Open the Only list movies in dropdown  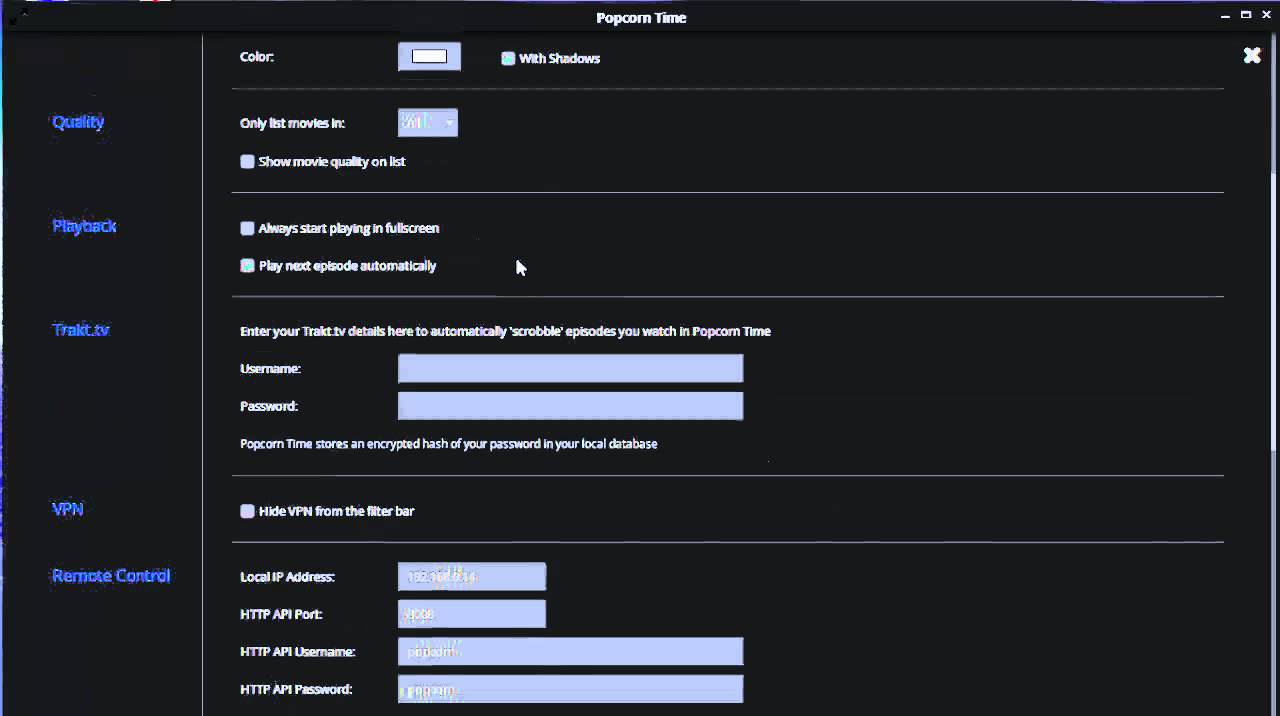click(x=428, y=123)
